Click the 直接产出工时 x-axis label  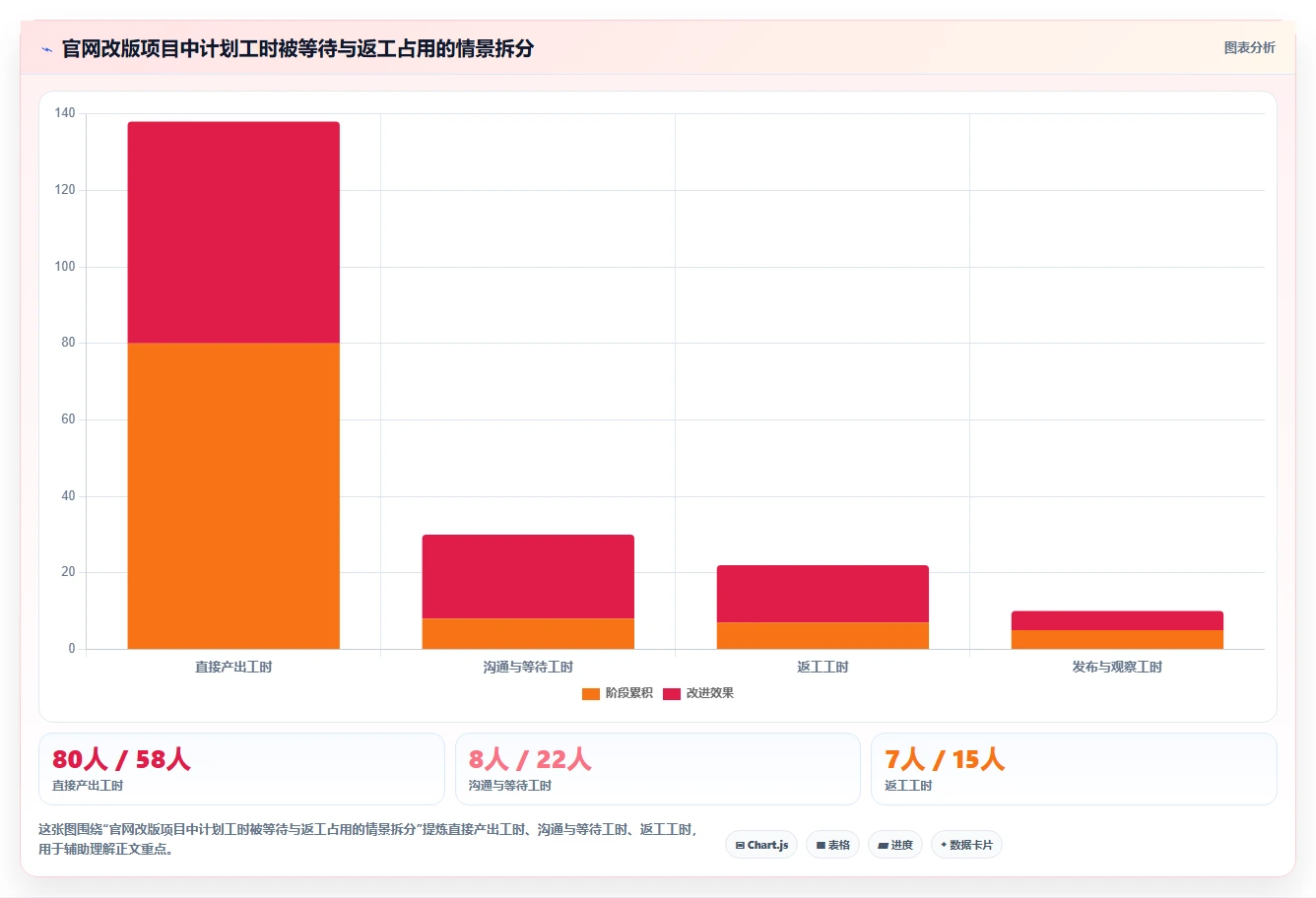pos(233,667)
